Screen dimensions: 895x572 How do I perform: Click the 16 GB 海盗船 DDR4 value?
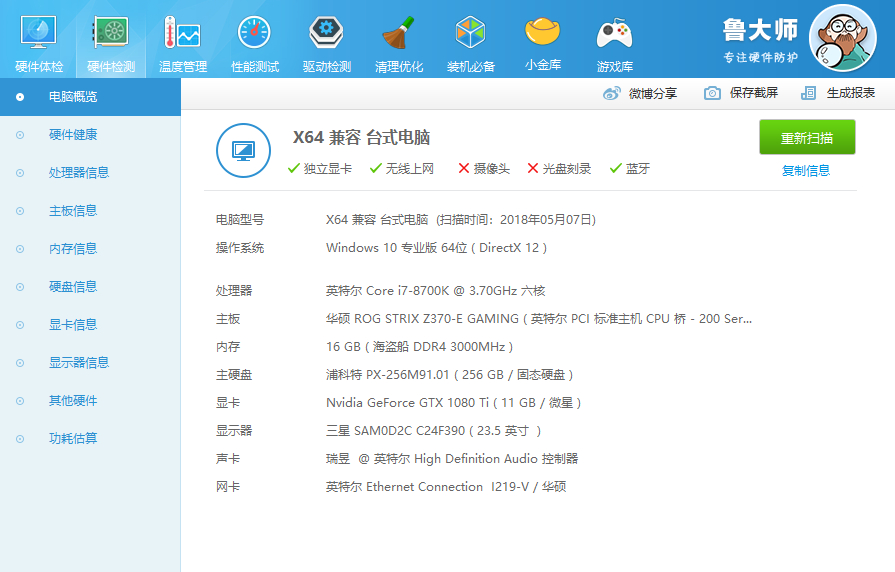pyautogui.click(x=420, y=347)
